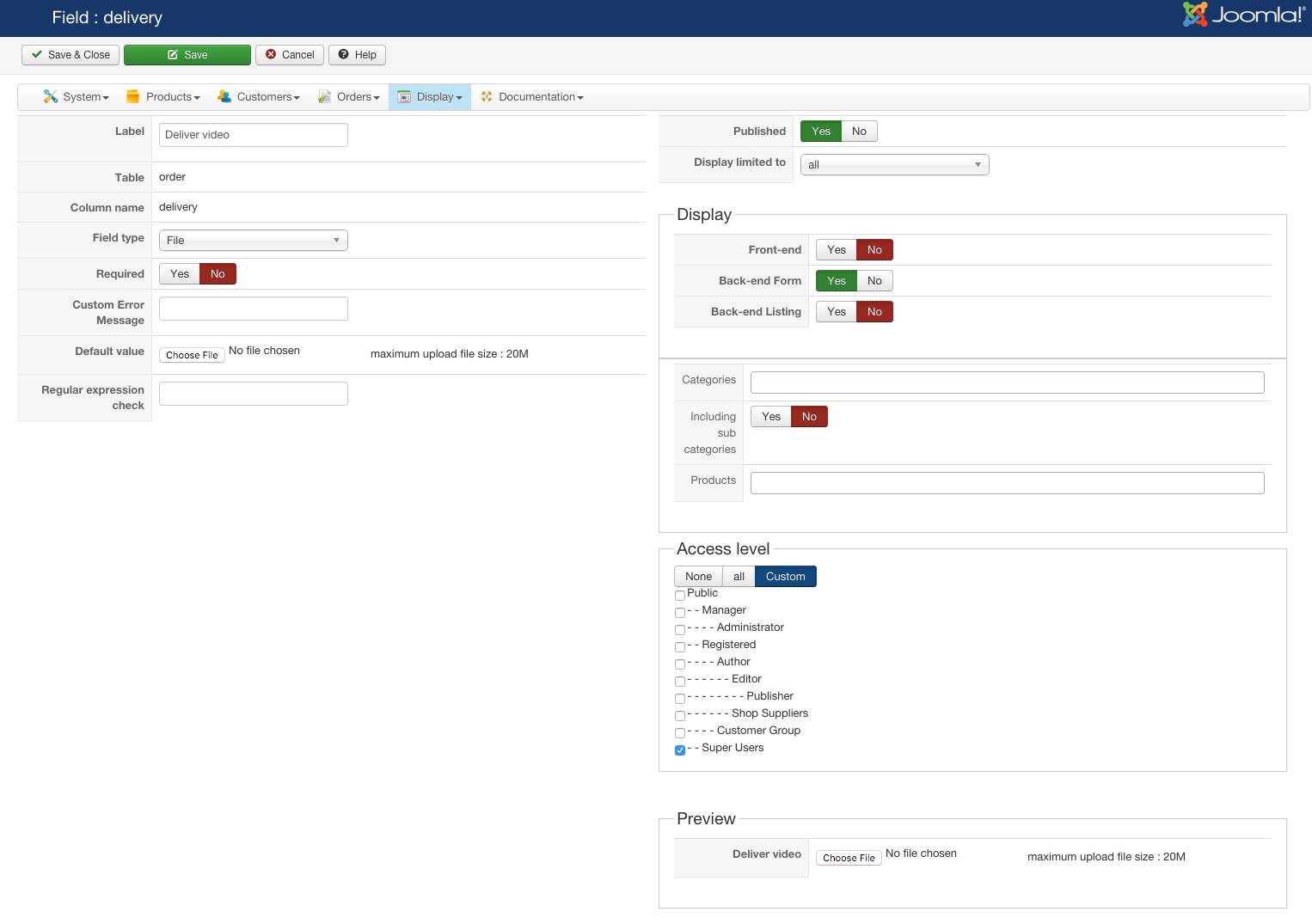Viewport: 1312px width, 924px height.
Task: Set Published to No
Action: coord(859,132)
